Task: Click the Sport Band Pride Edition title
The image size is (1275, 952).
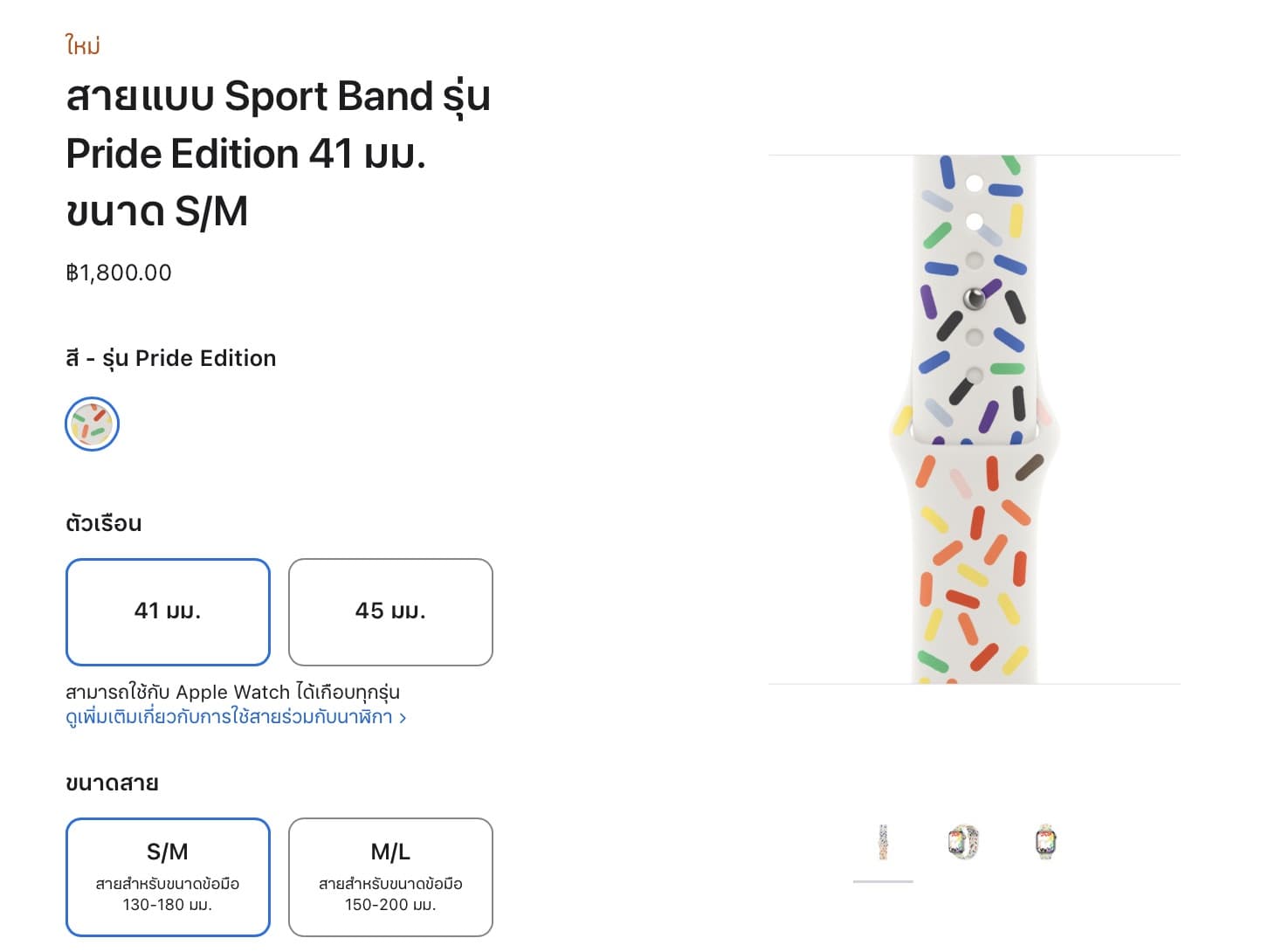Action: pyautogui.click(x=278, y=154)
